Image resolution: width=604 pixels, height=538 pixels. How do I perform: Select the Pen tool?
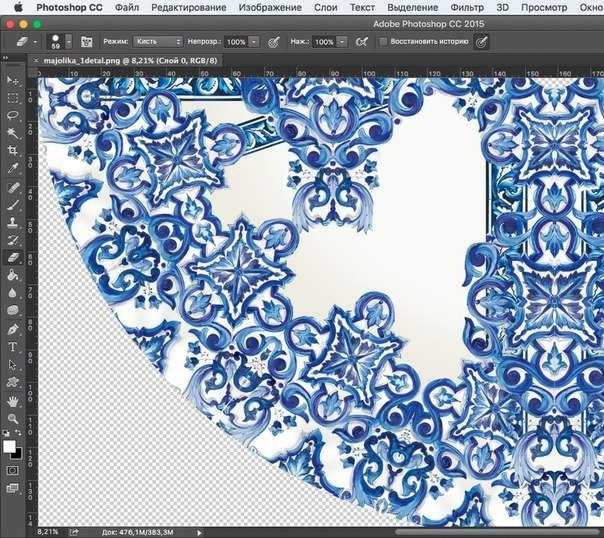pos(12,330)
